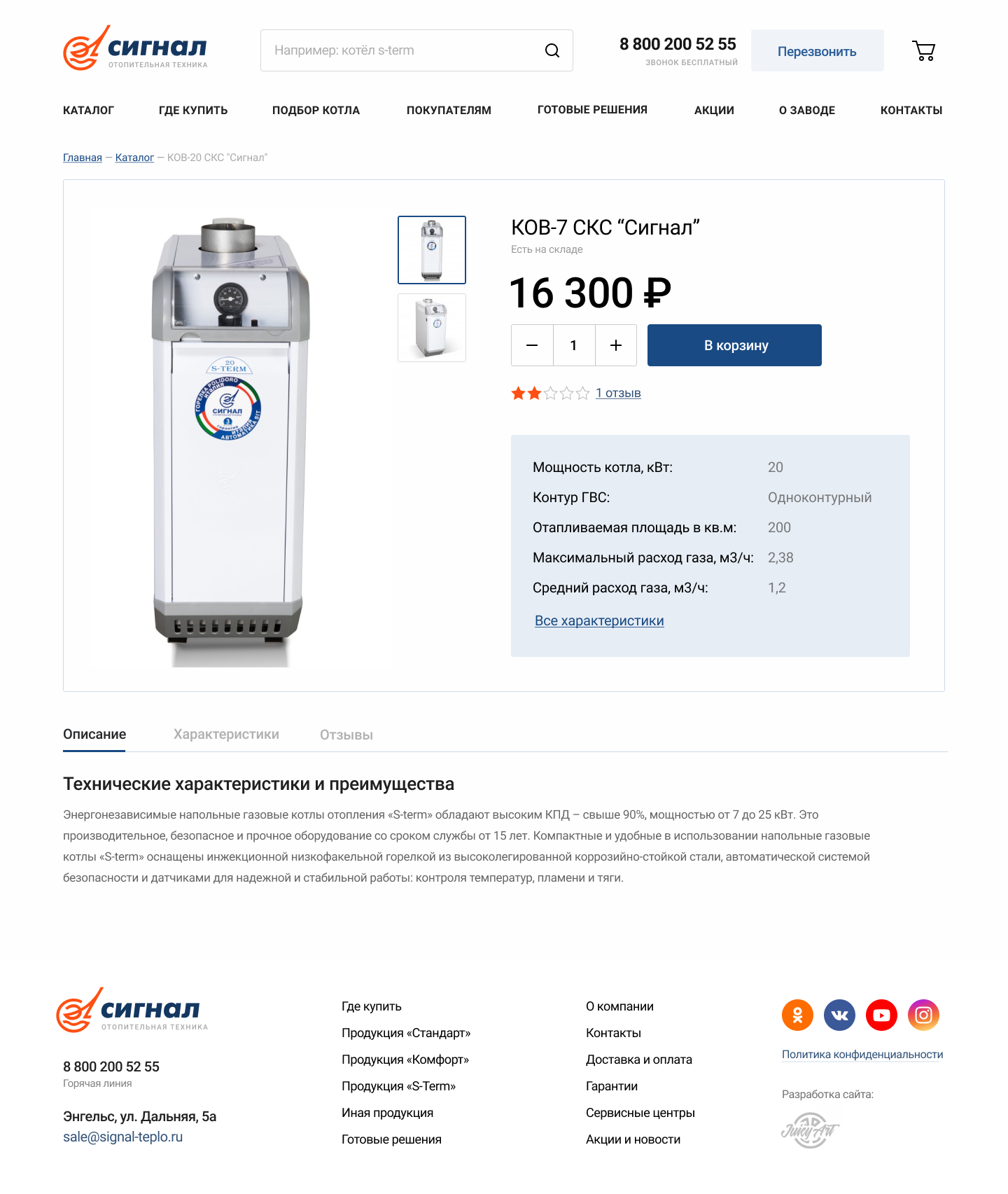Click the JuicyArt developer logo
Screen dimensions: 1008x1194
point(810,1130)
